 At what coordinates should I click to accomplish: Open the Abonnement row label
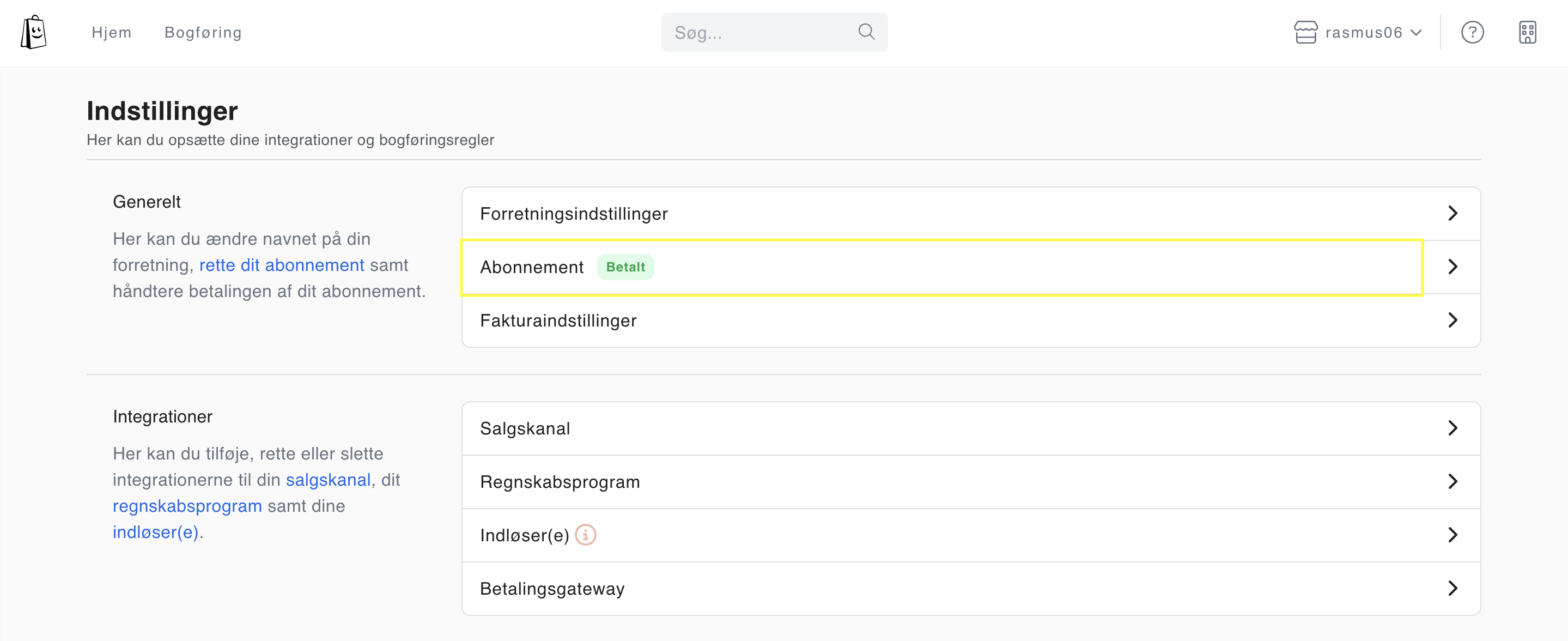pos(531,267)
